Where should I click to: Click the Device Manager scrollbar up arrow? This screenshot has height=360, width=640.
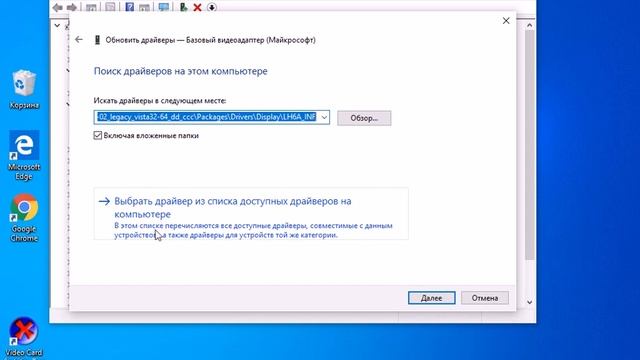point(529,25)
